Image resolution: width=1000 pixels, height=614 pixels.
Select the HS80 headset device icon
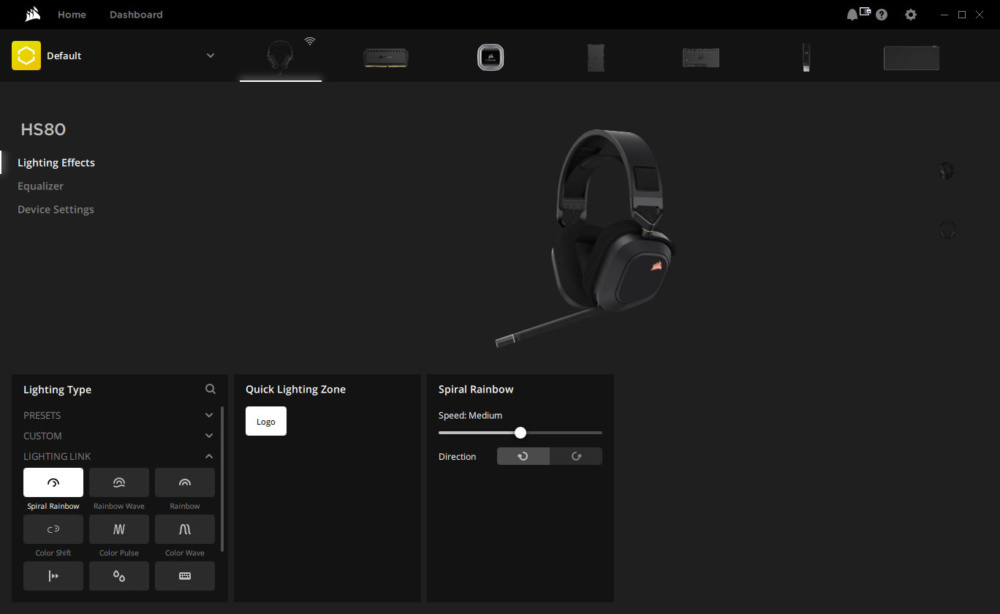tap(280, 56)
